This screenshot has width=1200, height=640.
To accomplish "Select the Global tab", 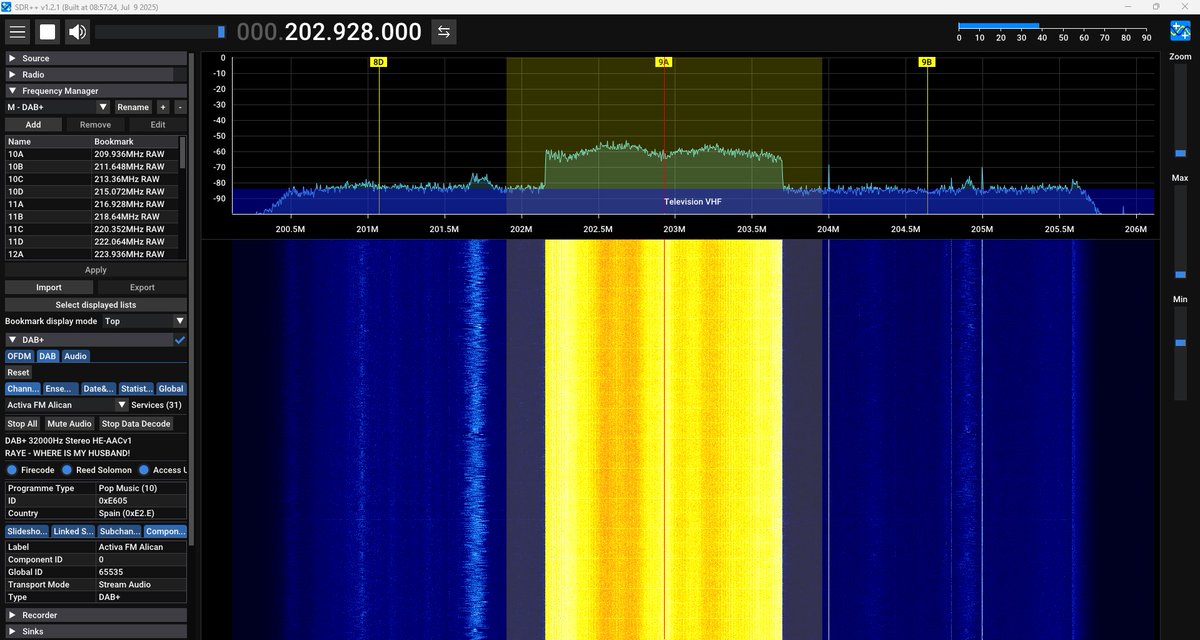I will tap(171, 389).
